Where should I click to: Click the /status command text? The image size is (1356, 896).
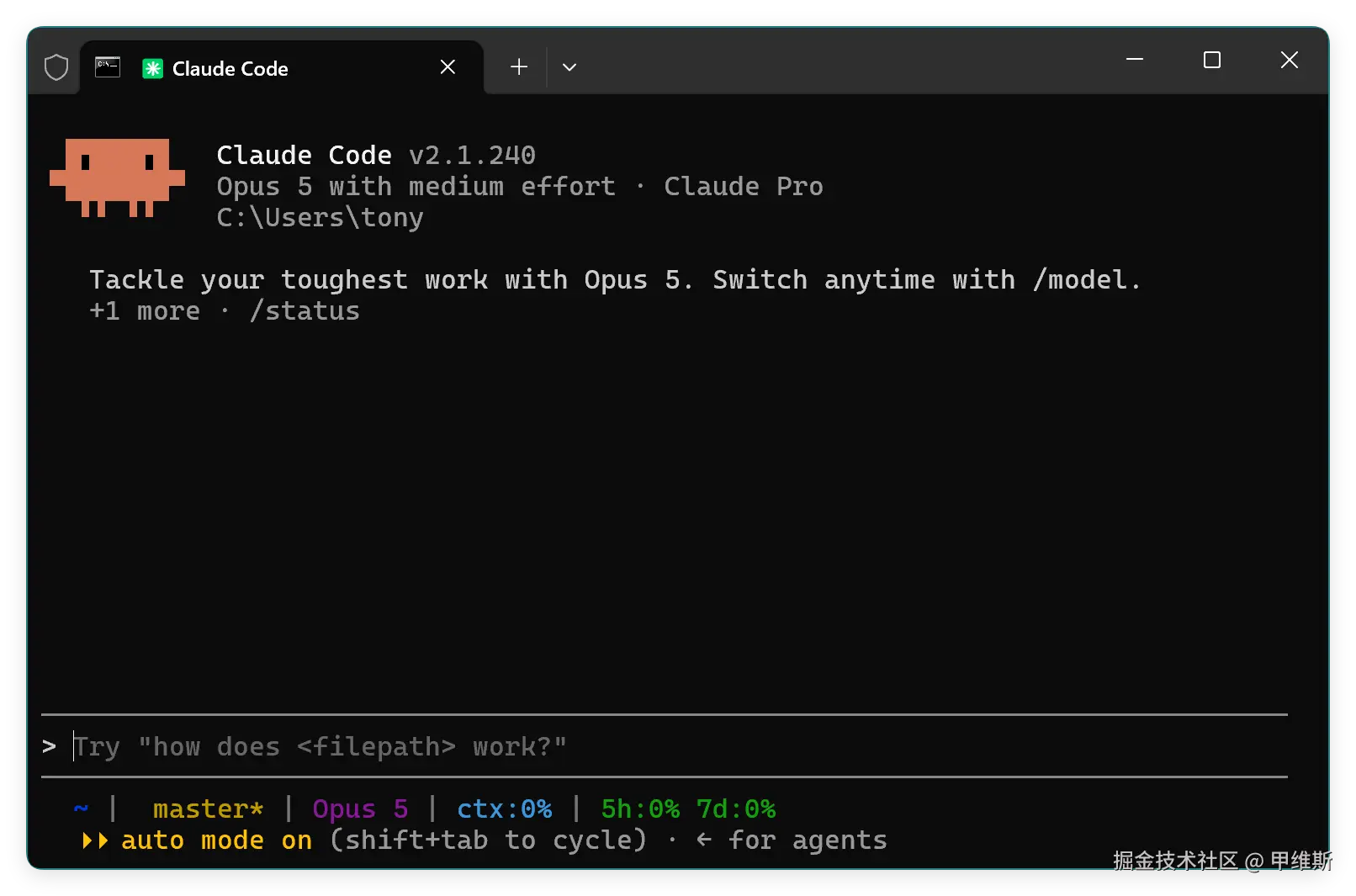tap(305, 311)
